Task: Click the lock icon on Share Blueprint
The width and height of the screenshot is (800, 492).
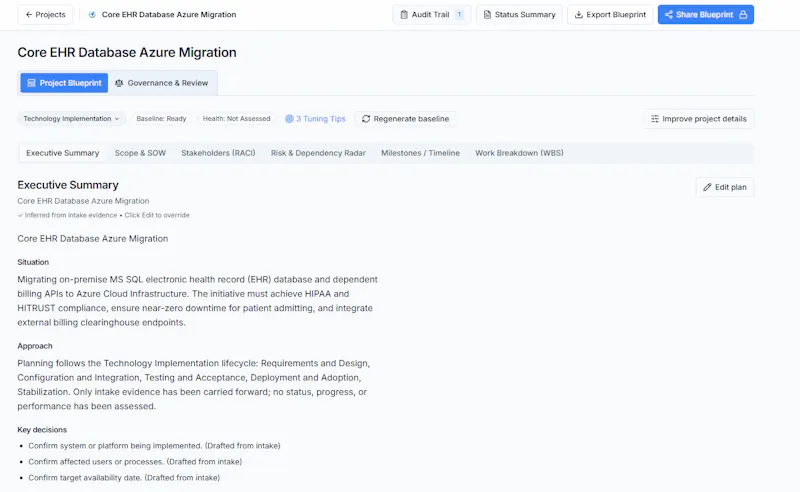Action: point(743,15)
